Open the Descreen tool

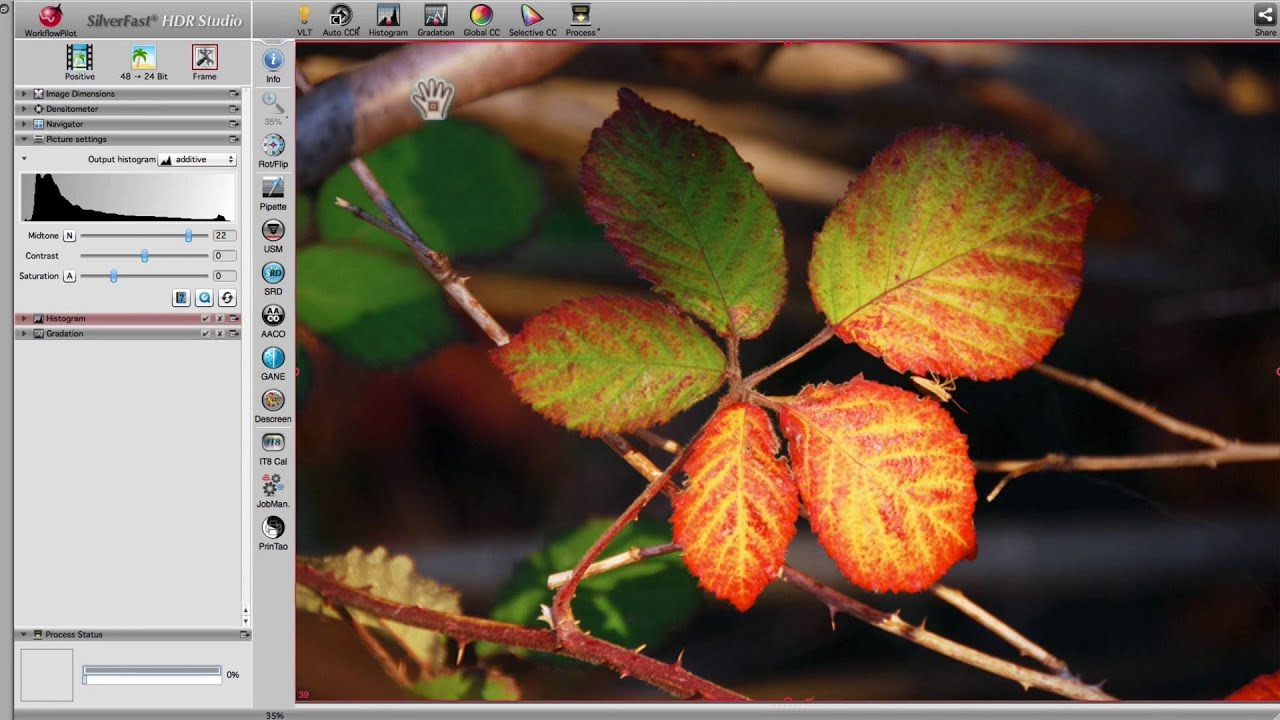pyautogui.click(x=273, y=400)
